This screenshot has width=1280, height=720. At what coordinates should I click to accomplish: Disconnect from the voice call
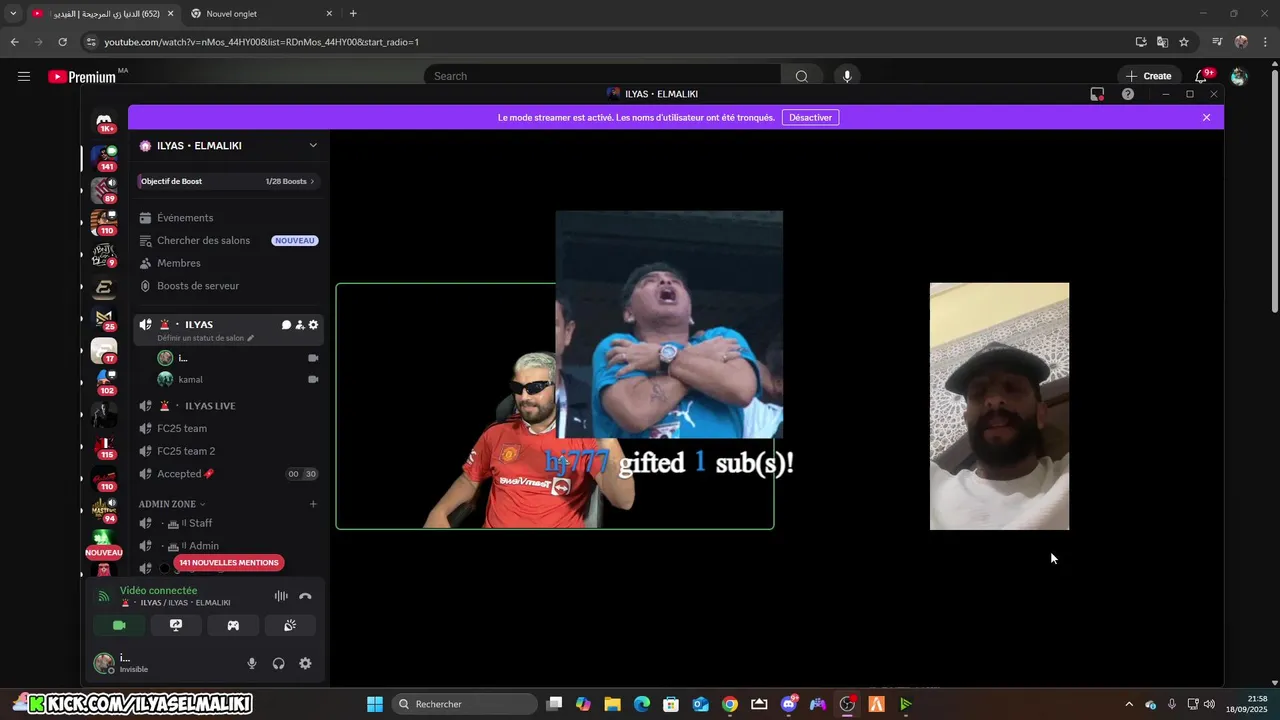pyautogui.click(x=305, y=596)
